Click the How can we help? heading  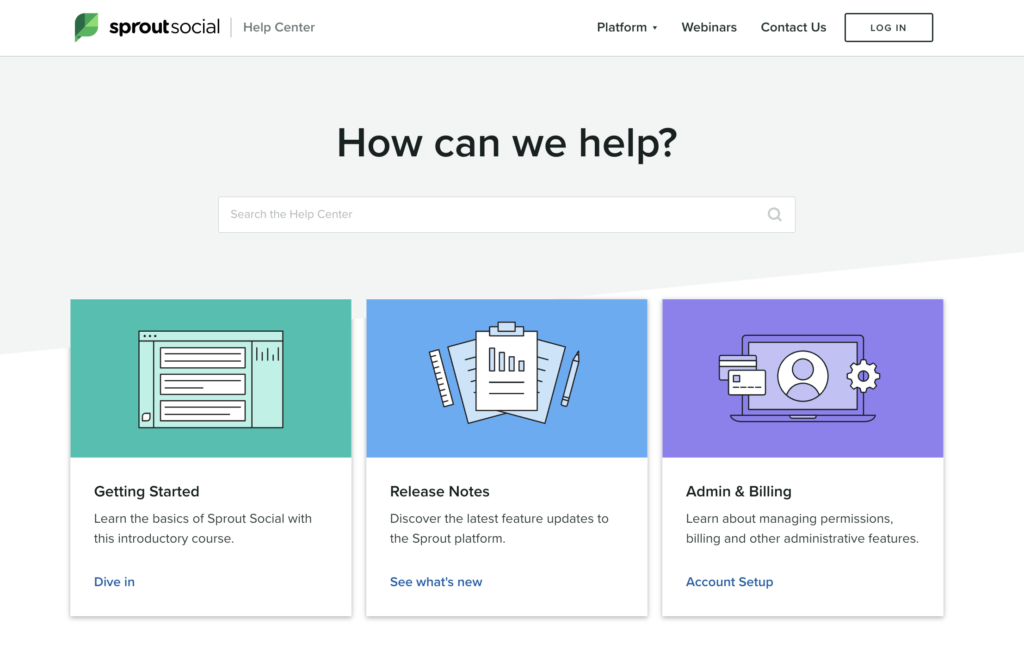point(507,143)
